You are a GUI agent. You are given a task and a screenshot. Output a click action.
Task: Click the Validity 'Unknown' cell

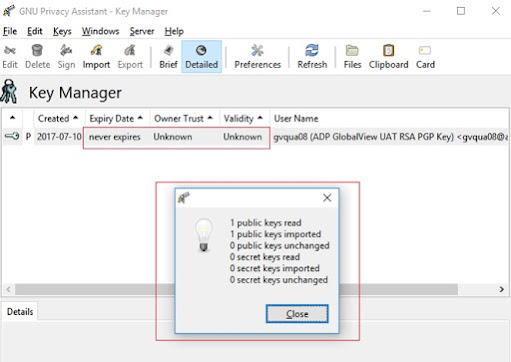(242, 137)
